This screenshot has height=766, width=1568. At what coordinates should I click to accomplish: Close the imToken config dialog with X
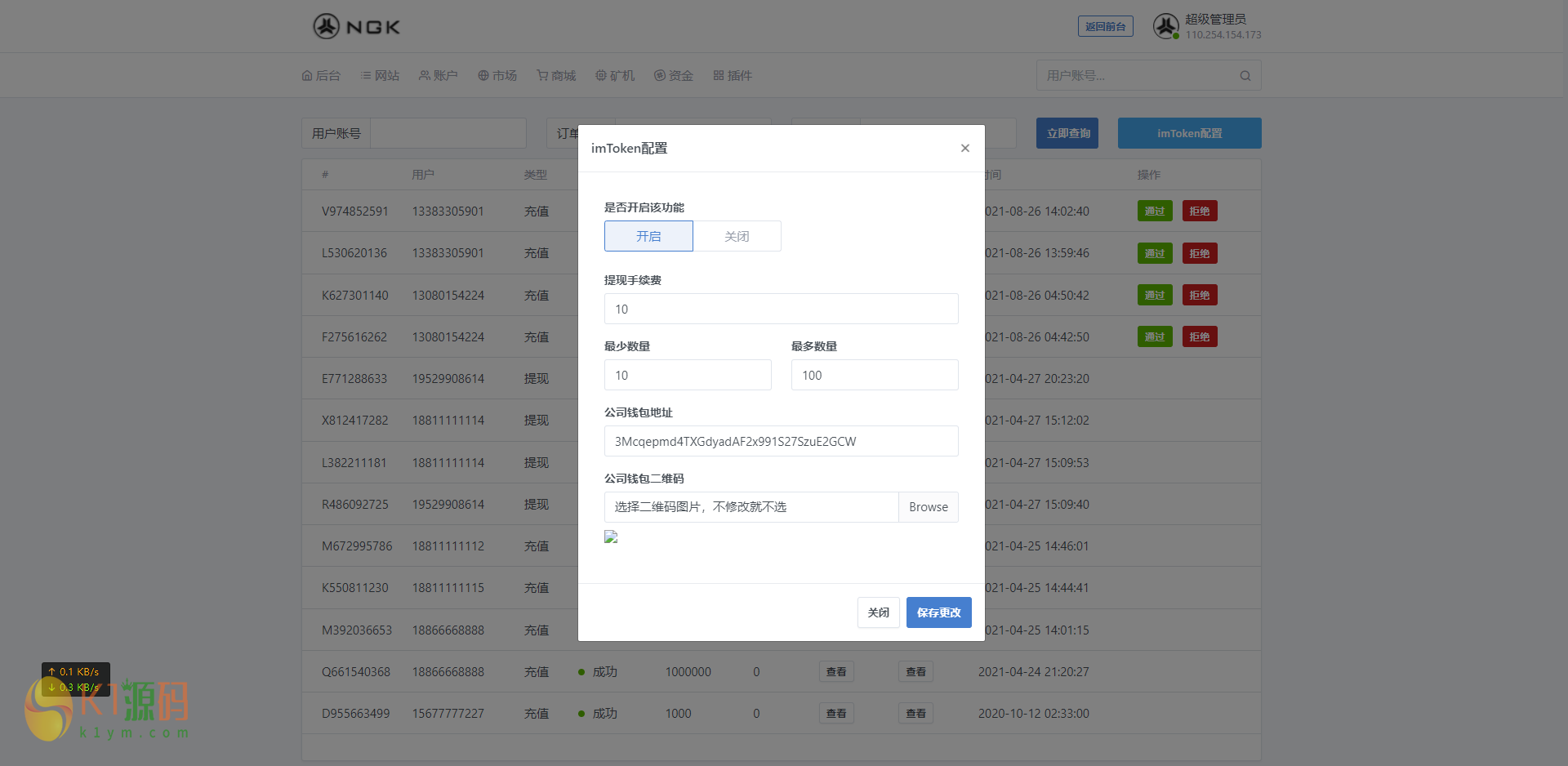[964, 148]
